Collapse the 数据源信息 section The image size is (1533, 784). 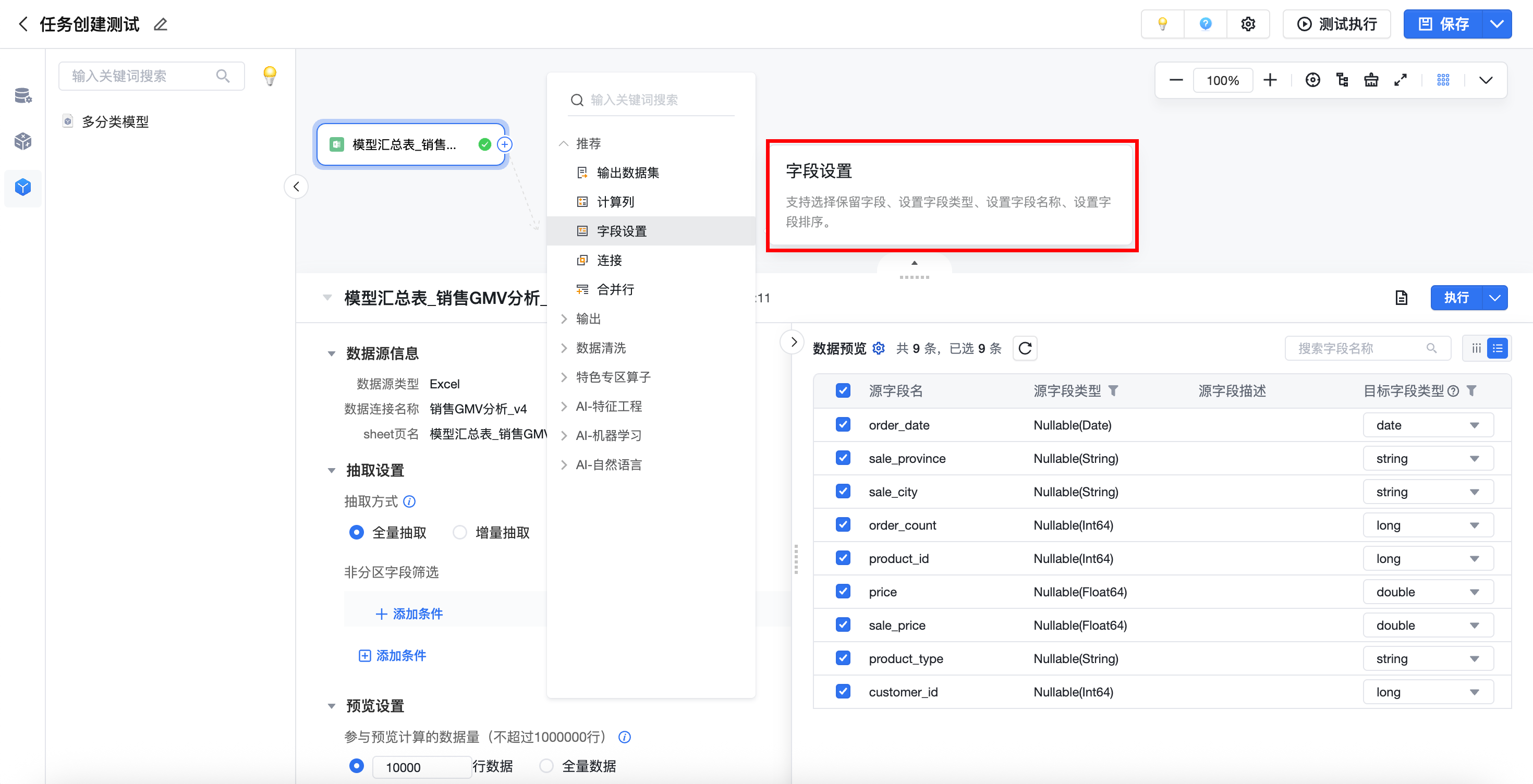pos(332,353)
